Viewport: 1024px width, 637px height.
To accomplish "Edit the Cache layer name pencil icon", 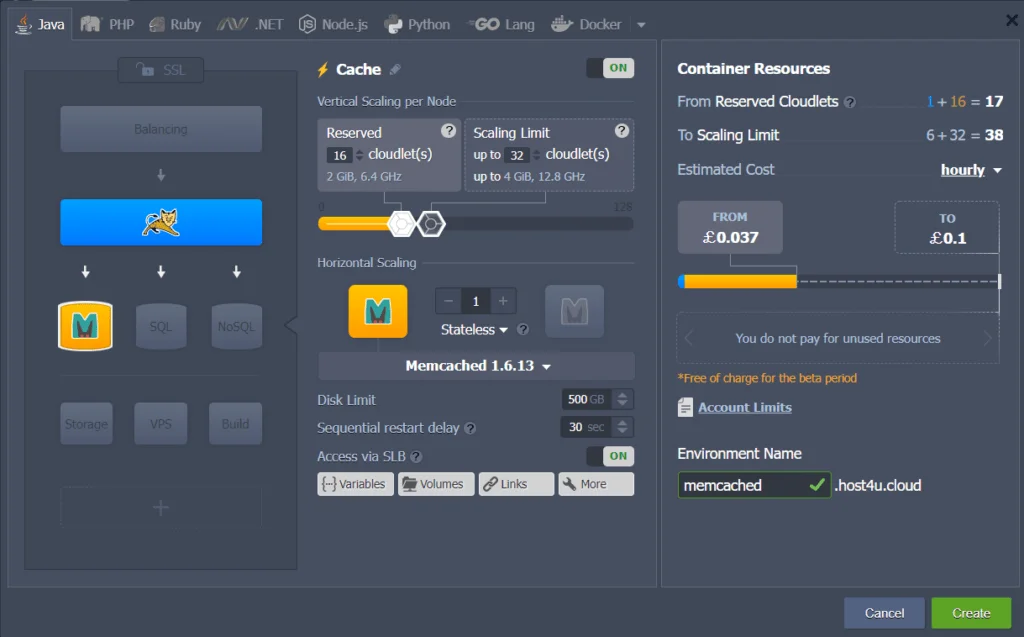I will (395, 69).
